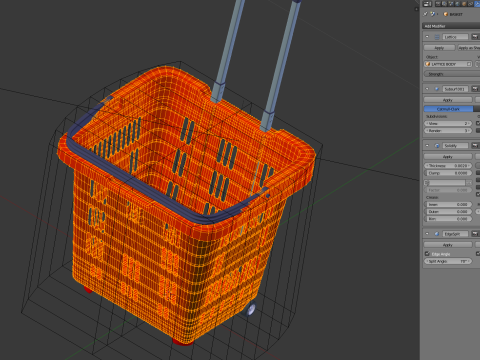
Task: Click the Split Angle slider
Action: coord(448,261)
